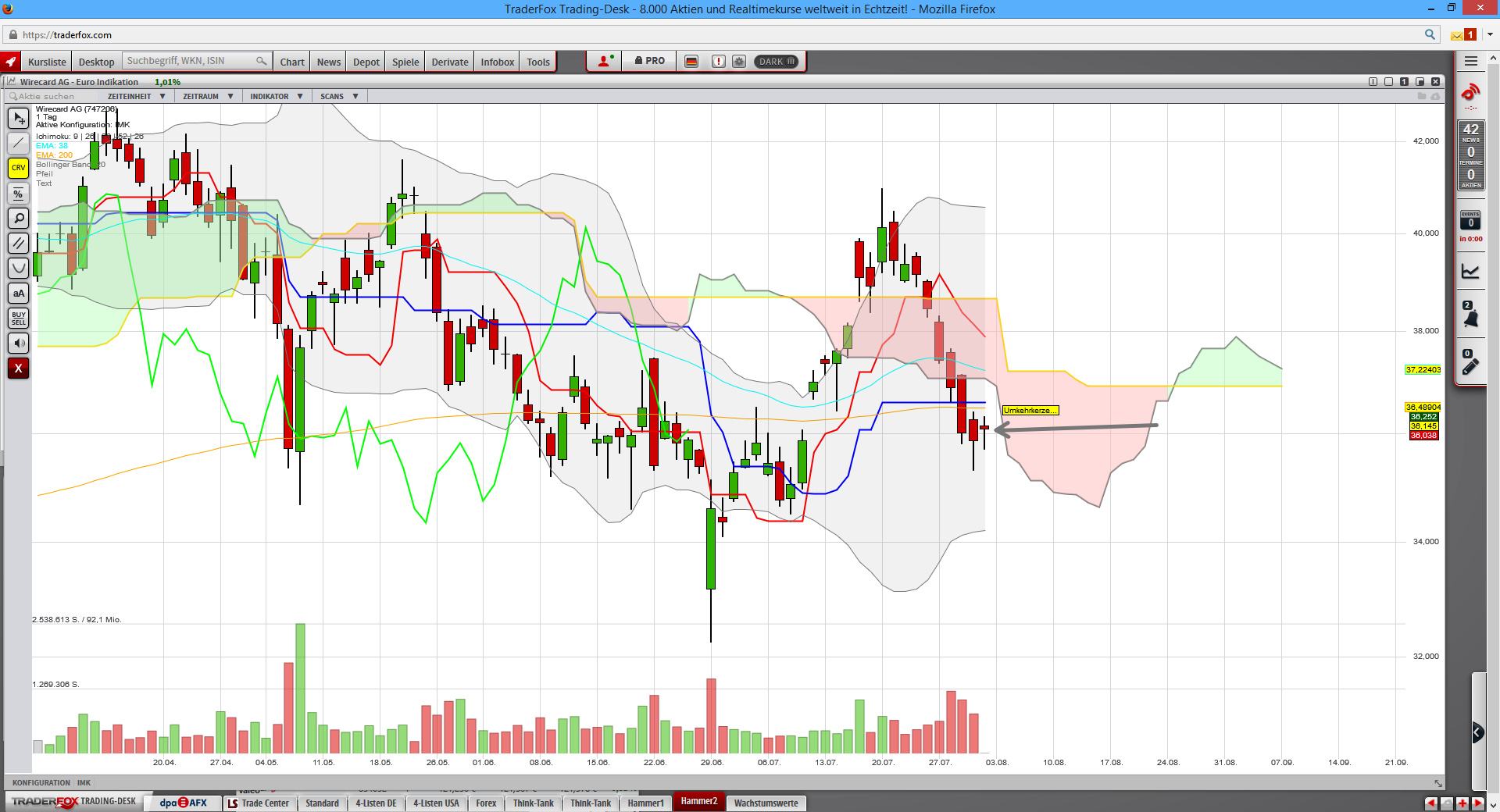The height and width of the screenshot is (812, 1500).
Task: Switch to the Hammer1 desktop tab
Action: 646,803
